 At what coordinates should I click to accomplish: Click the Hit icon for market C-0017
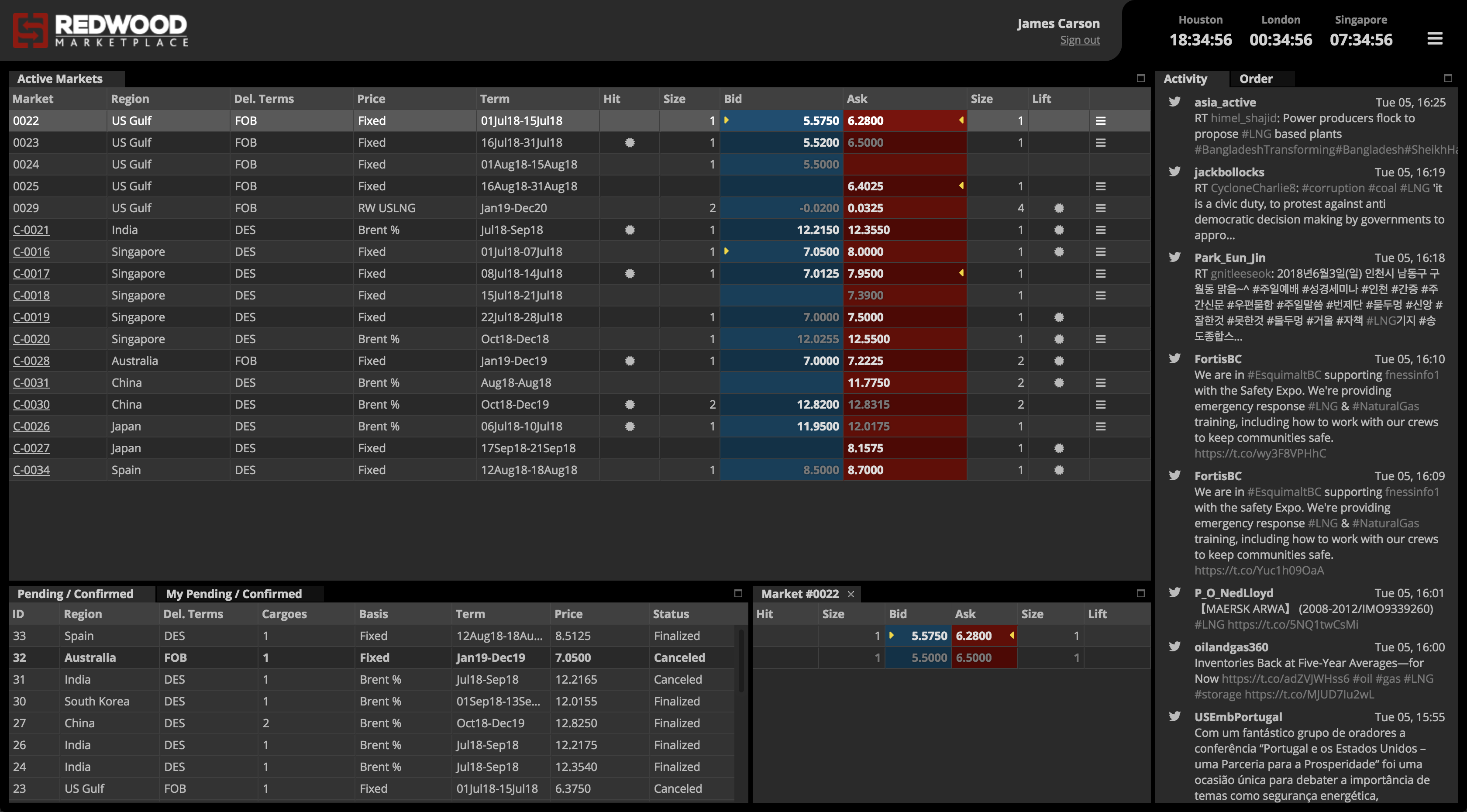(x=629, y=273)
